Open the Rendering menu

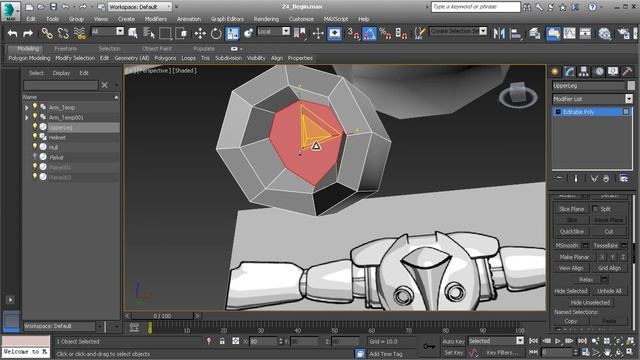coord(266,19)
